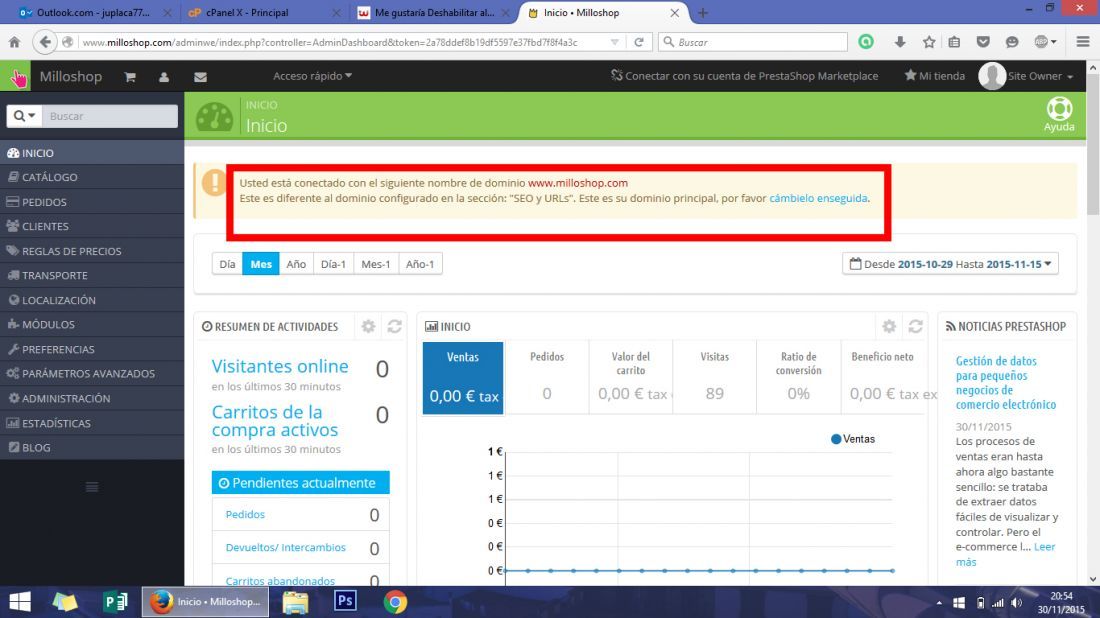
Task: Select Día-1 time period
Action: click(x=333, y=264)
